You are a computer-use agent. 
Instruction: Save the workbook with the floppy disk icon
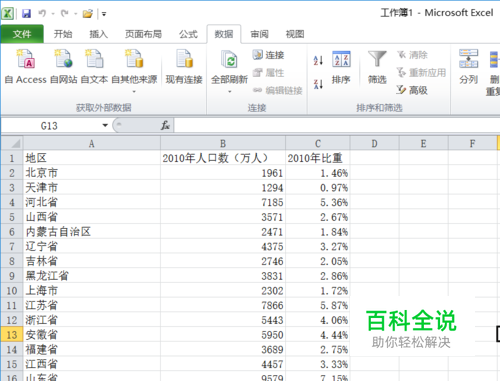[x=26, y=13]
